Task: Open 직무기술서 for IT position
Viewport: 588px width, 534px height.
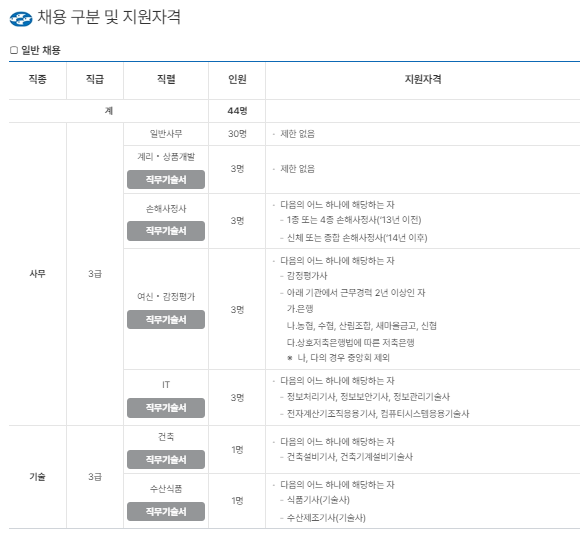Action: coord(166,408)
